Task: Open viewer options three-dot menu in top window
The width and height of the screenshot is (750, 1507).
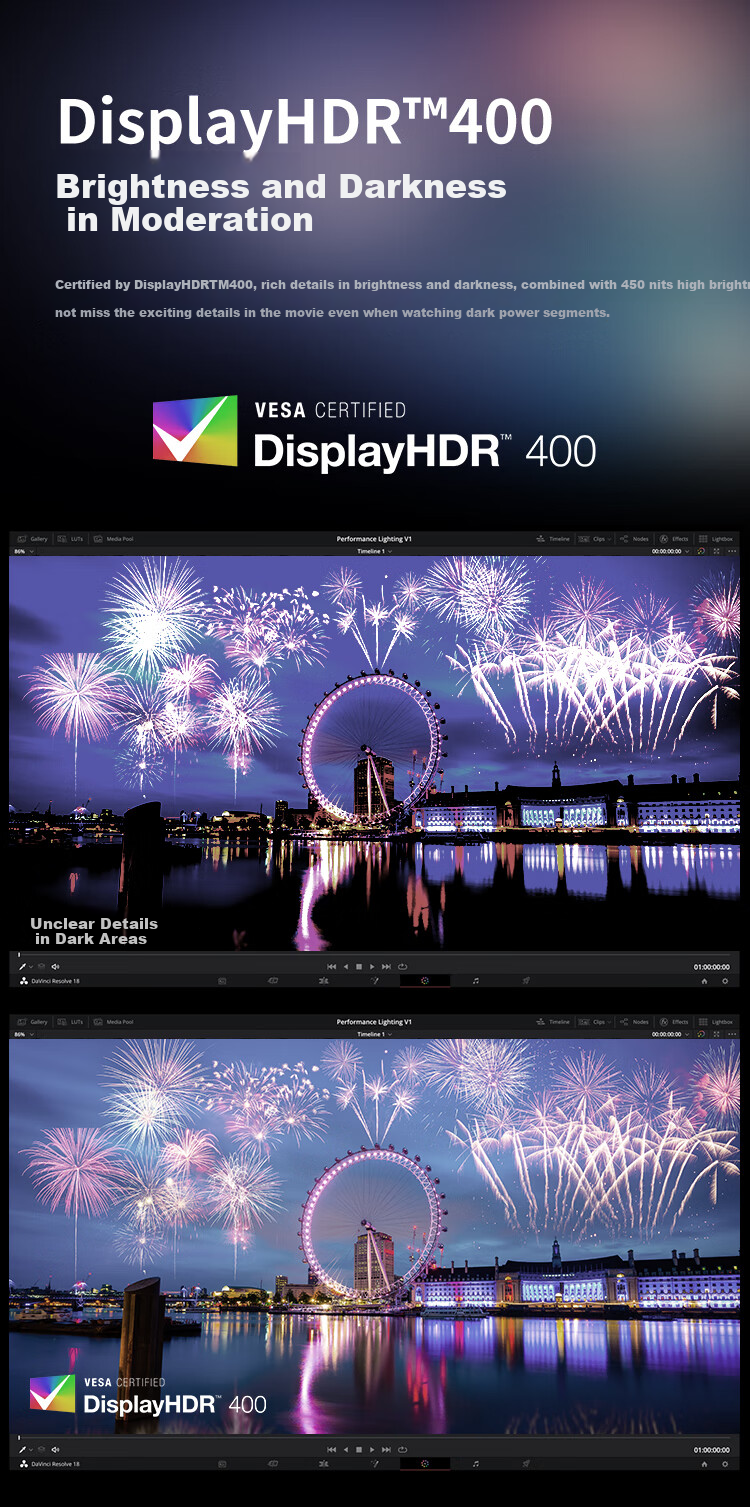Action: click(731, 551)
